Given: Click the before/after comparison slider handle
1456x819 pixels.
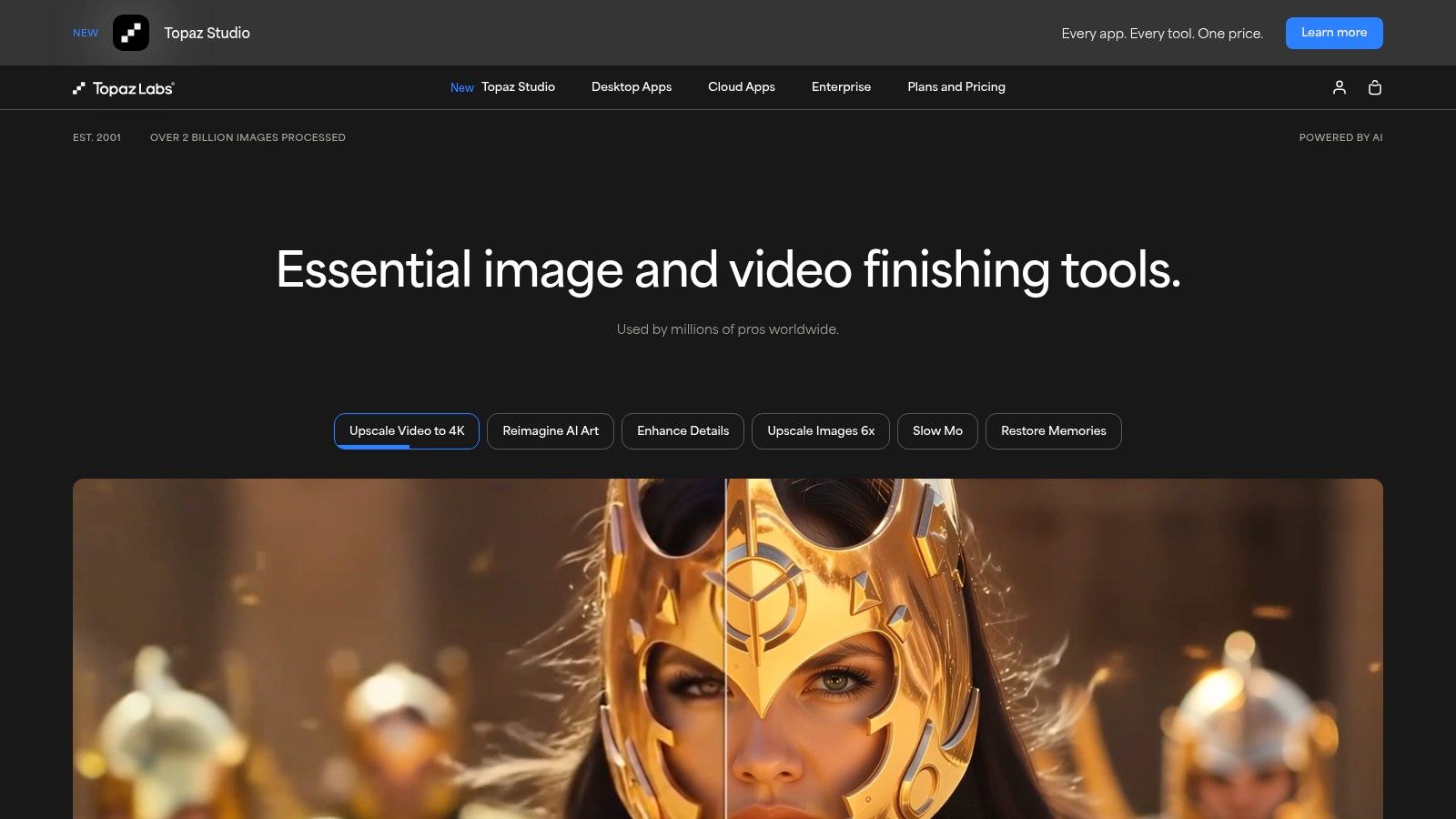Looking at the screenshot, I should [x=723, y=650].
